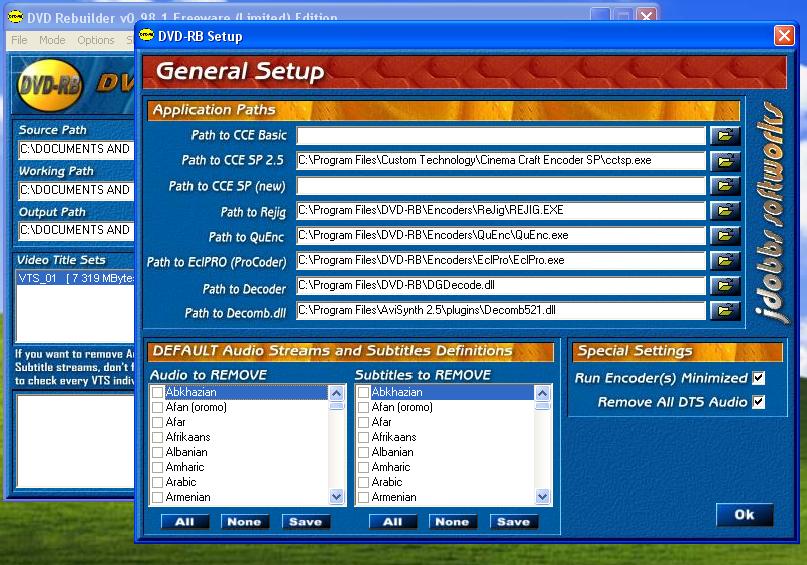This screenshot has width=807, height=565.
Task: Click the Path to Decoder field
Action: [x=501, y=286]
